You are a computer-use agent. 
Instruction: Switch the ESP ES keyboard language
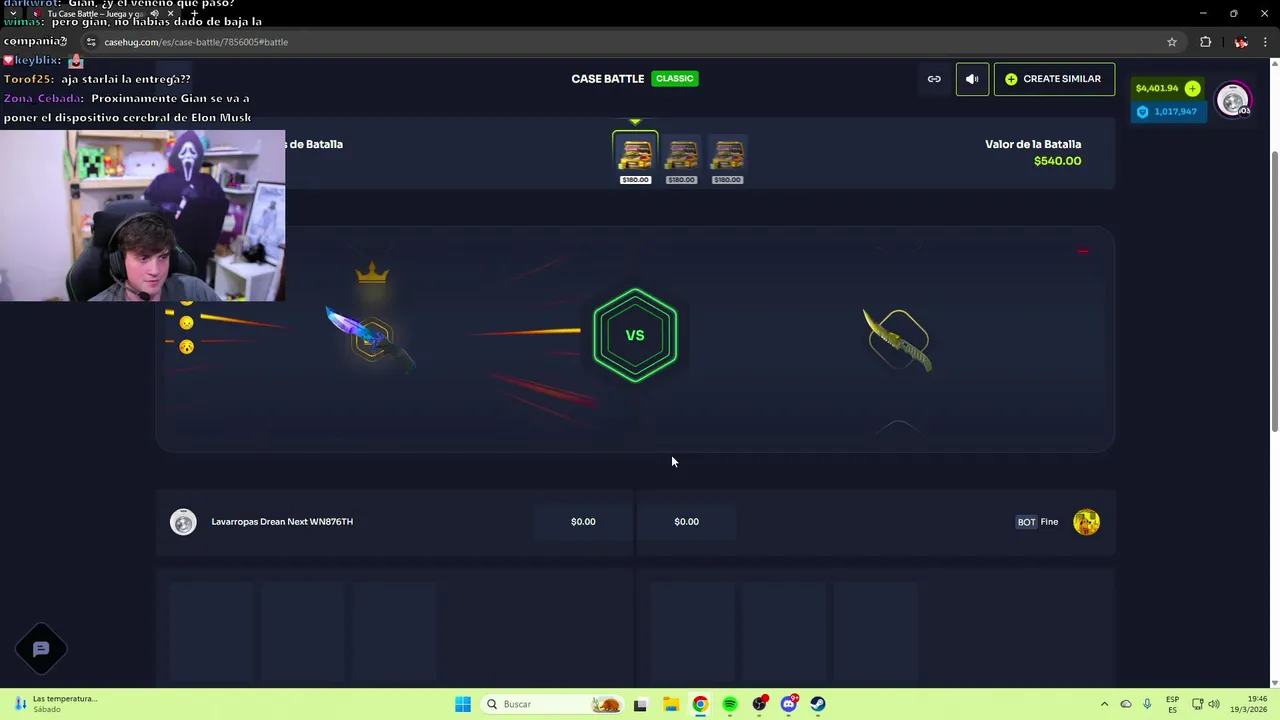1172,704
